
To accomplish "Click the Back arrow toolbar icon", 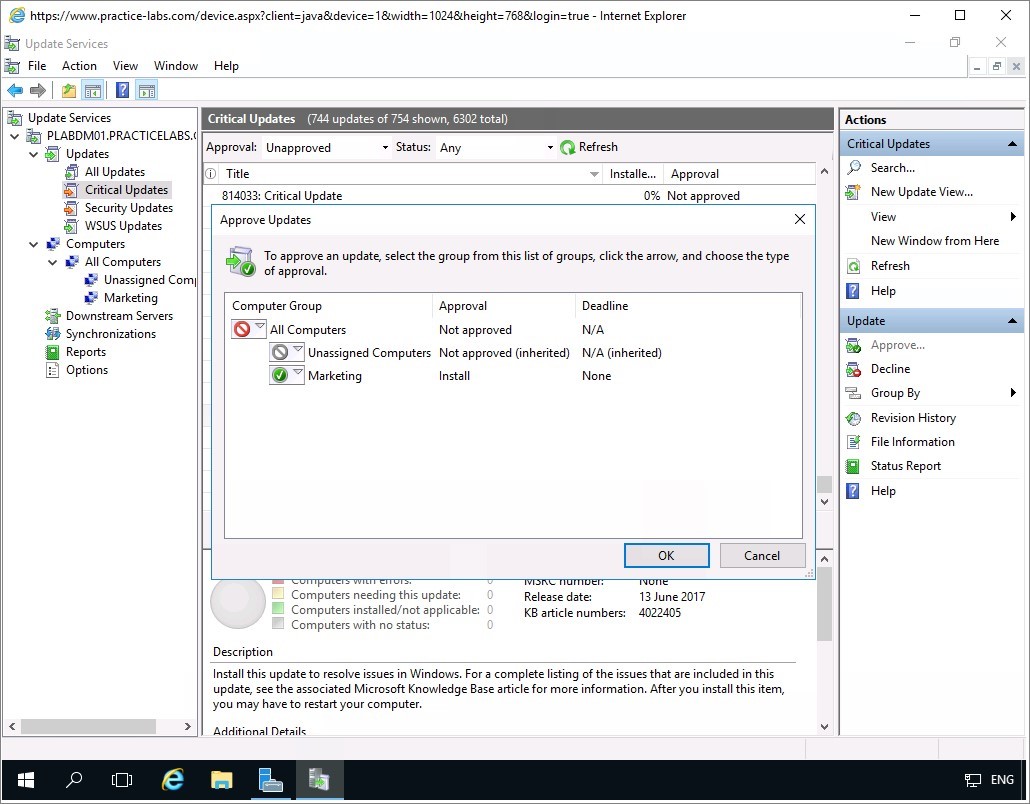I will (x=15, y=91).
